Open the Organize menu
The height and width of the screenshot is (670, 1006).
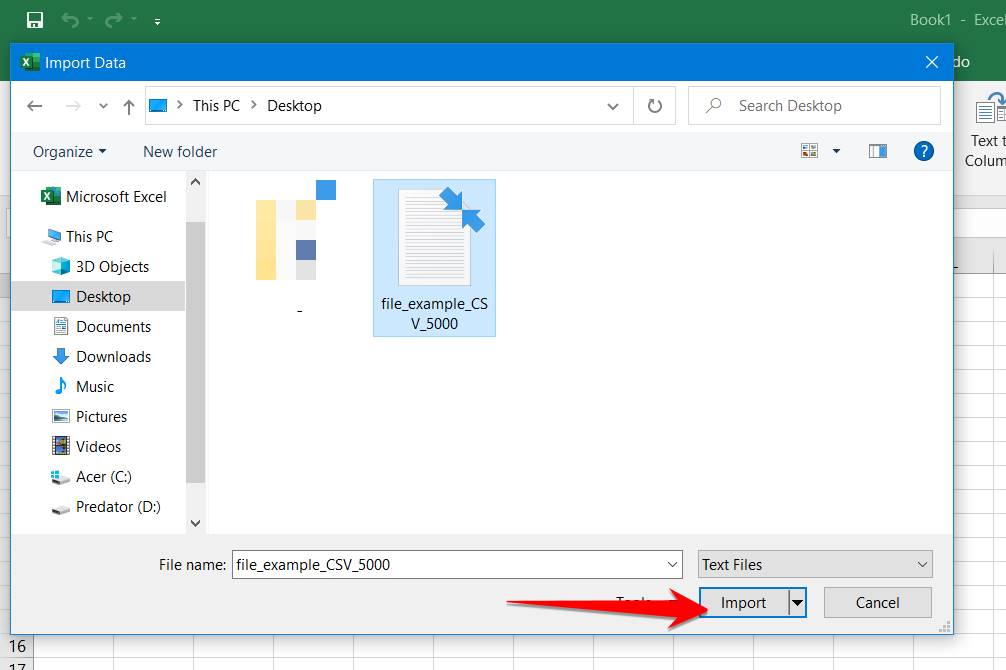click(x=69, y=152)
